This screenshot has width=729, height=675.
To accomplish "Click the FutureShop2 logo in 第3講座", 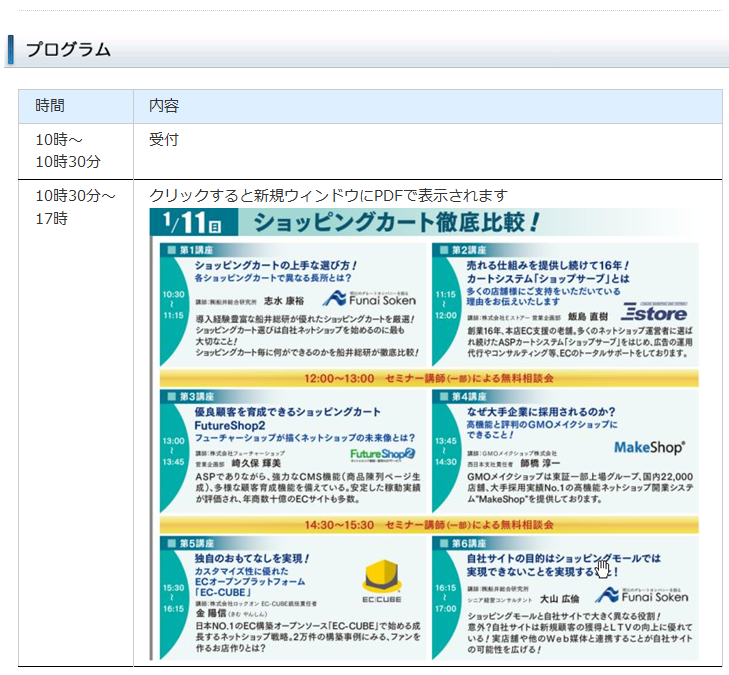I will 383,454.
